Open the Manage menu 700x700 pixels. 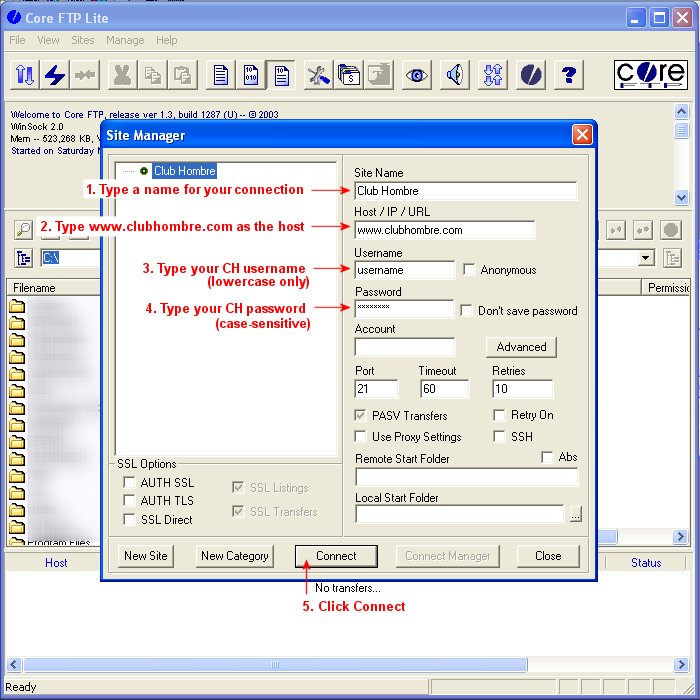(125, 40)
